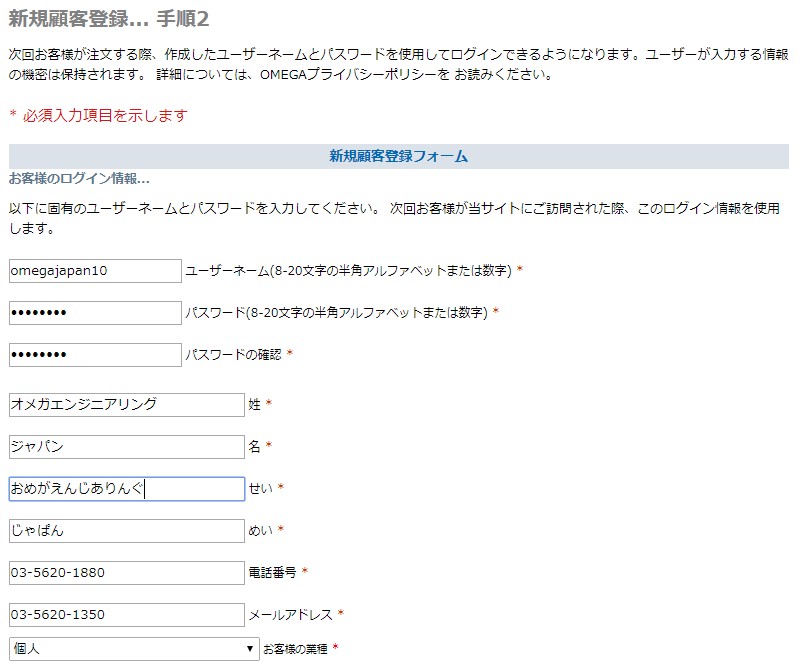Click the めい label
The width and height of the screenshot is (807, 667).
point(260,530)
